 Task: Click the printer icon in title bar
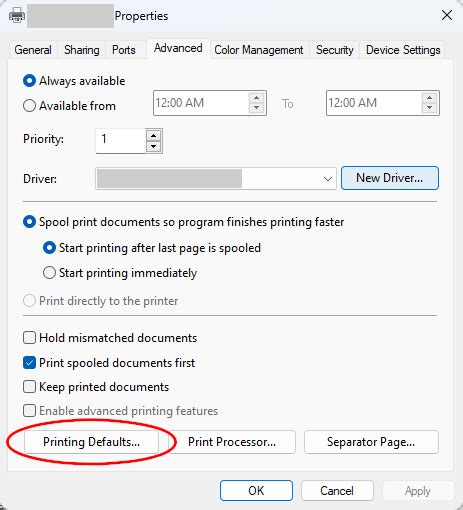17,15
